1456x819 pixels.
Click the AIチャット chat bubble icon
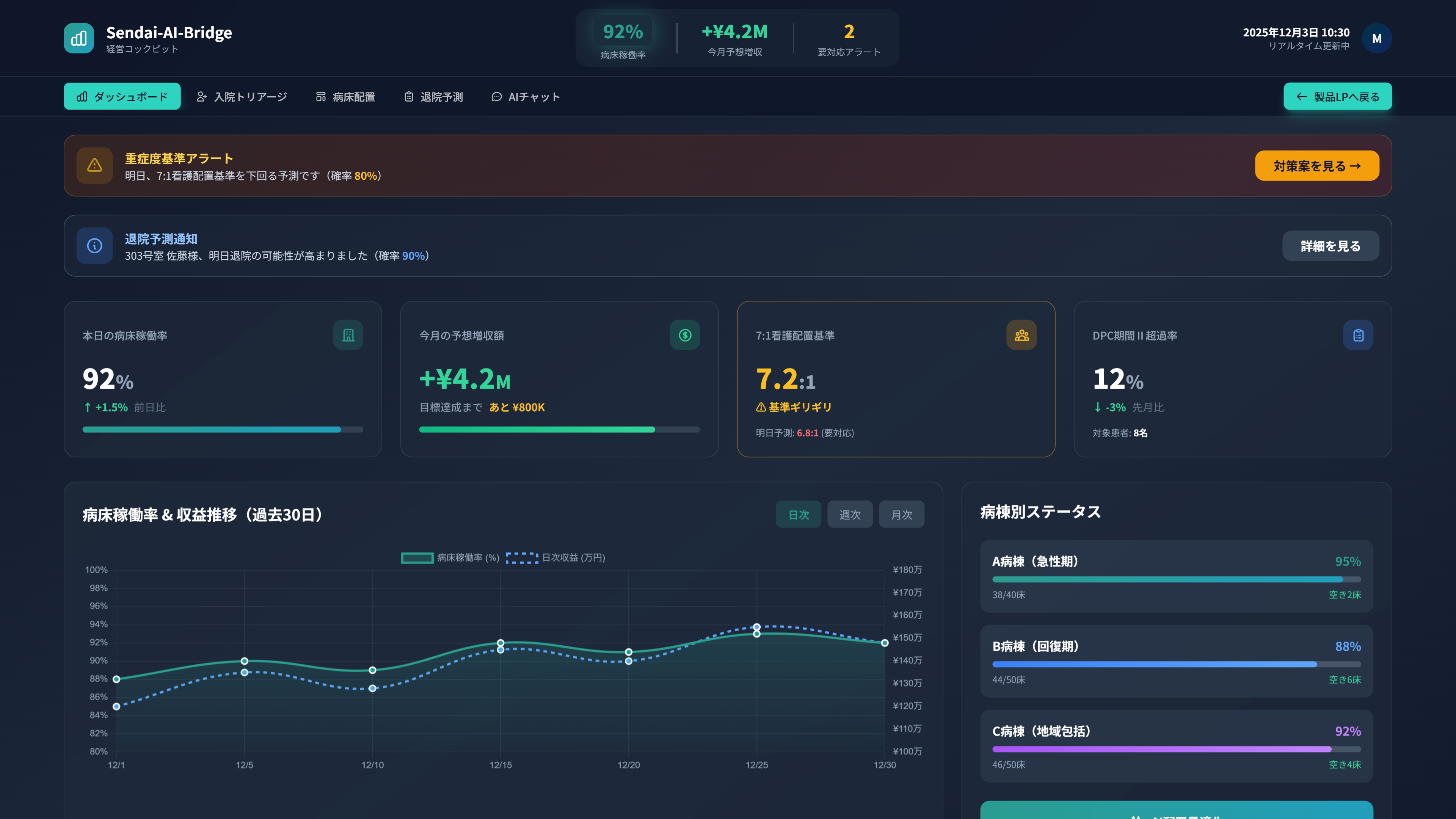click(x=497, y=96)
